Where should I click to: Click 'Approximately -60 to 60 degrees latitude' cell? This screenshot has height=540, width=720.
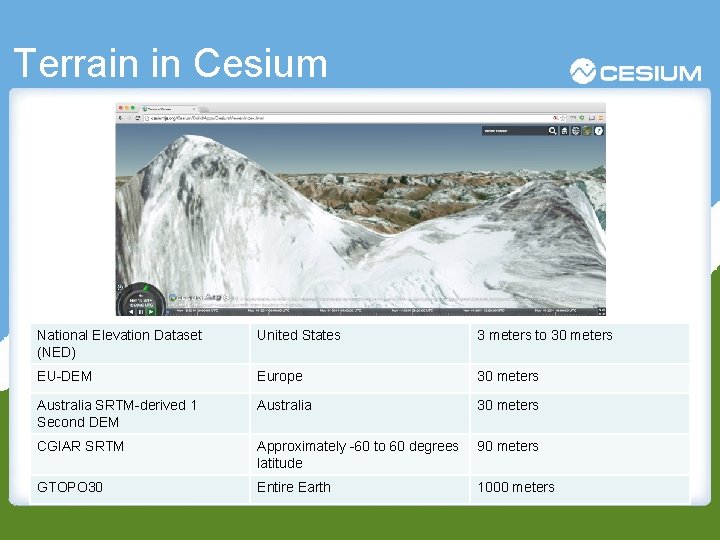click(x=360, y=454)
